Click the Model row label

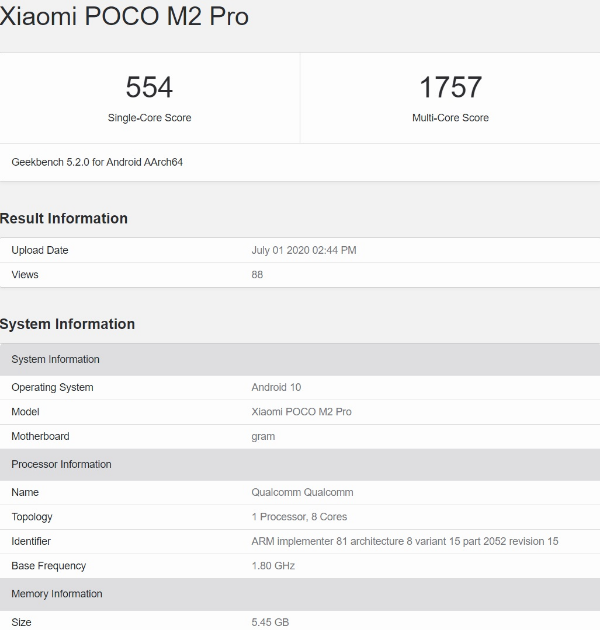tap(25, 412)
